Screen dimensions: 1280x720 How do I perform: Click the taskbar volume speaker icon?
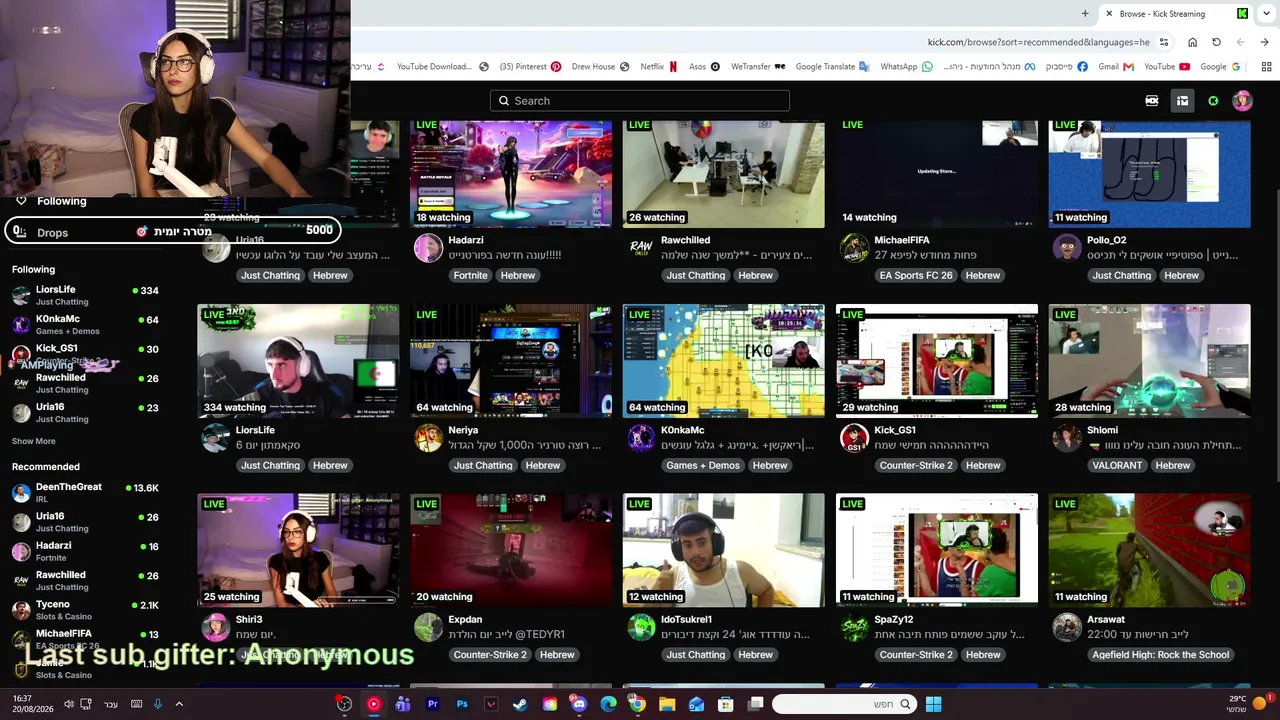tap(68, 704)
